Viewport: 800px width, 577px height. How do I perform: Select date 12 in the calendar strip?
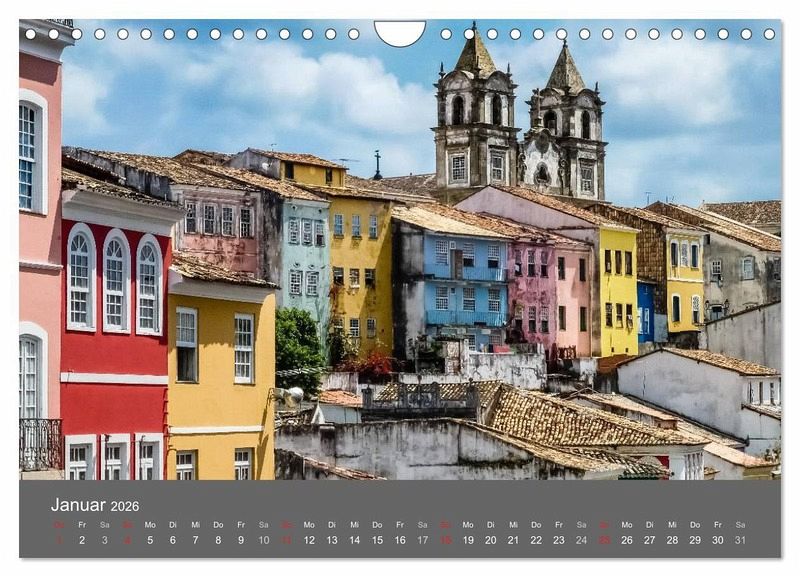[x=309, y=540]
